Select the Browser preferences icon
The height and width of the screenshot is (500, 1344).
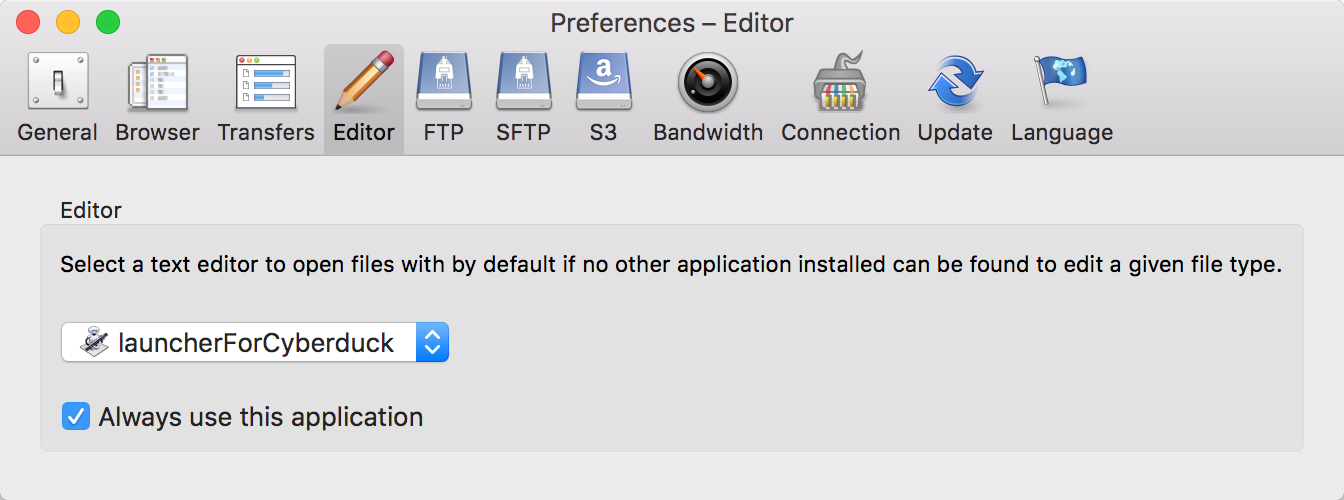[x=157, y=84]
